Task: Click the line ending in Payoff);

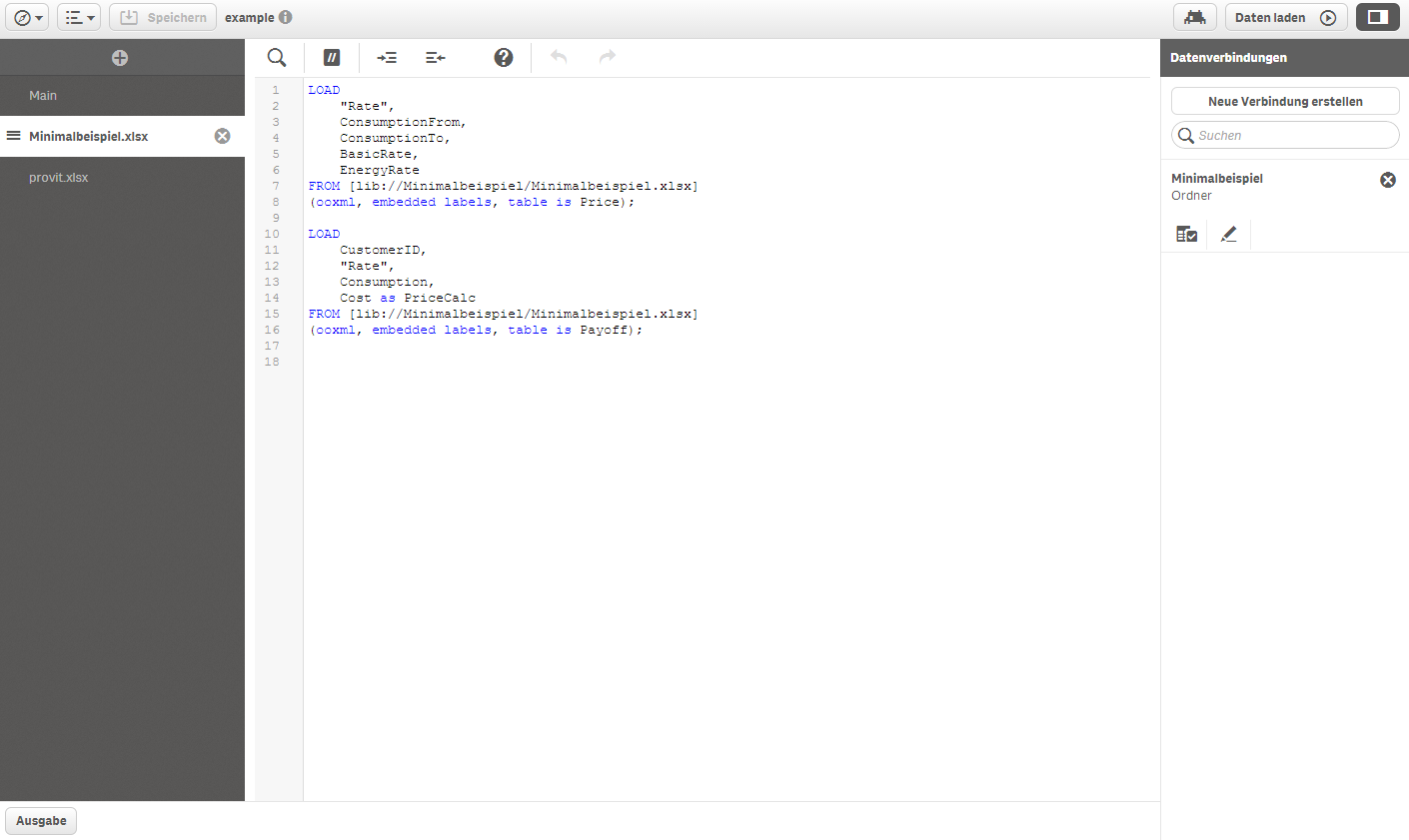Action: click(x=476, y=330)
